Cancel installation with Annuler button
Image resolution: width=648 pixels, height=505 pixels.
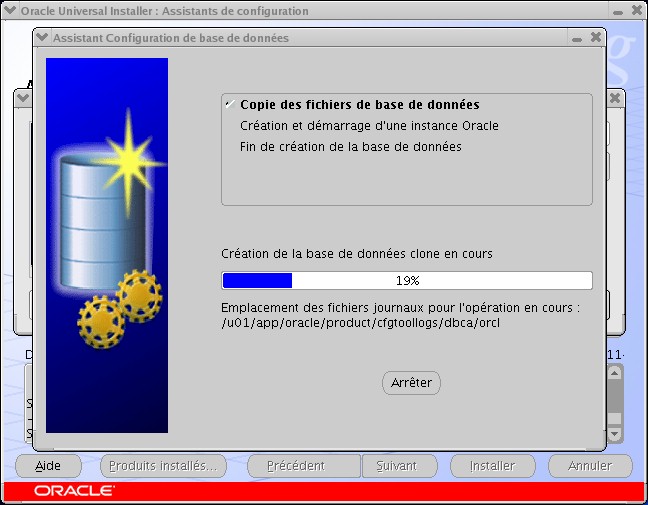pyautogui.click(x=590, y=466)
